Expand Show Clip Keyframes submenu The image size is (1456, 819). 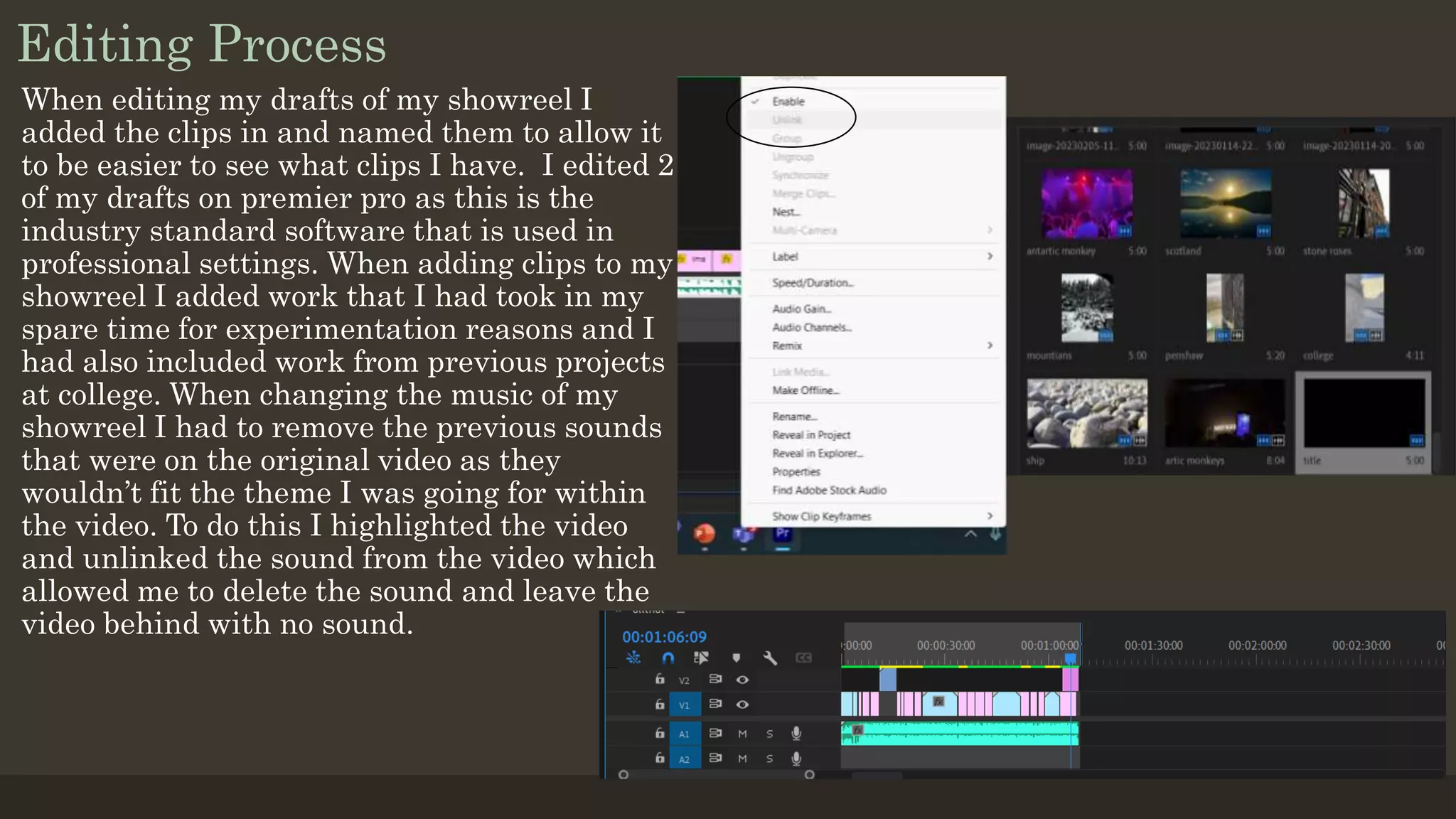click(x=990, y=516)
